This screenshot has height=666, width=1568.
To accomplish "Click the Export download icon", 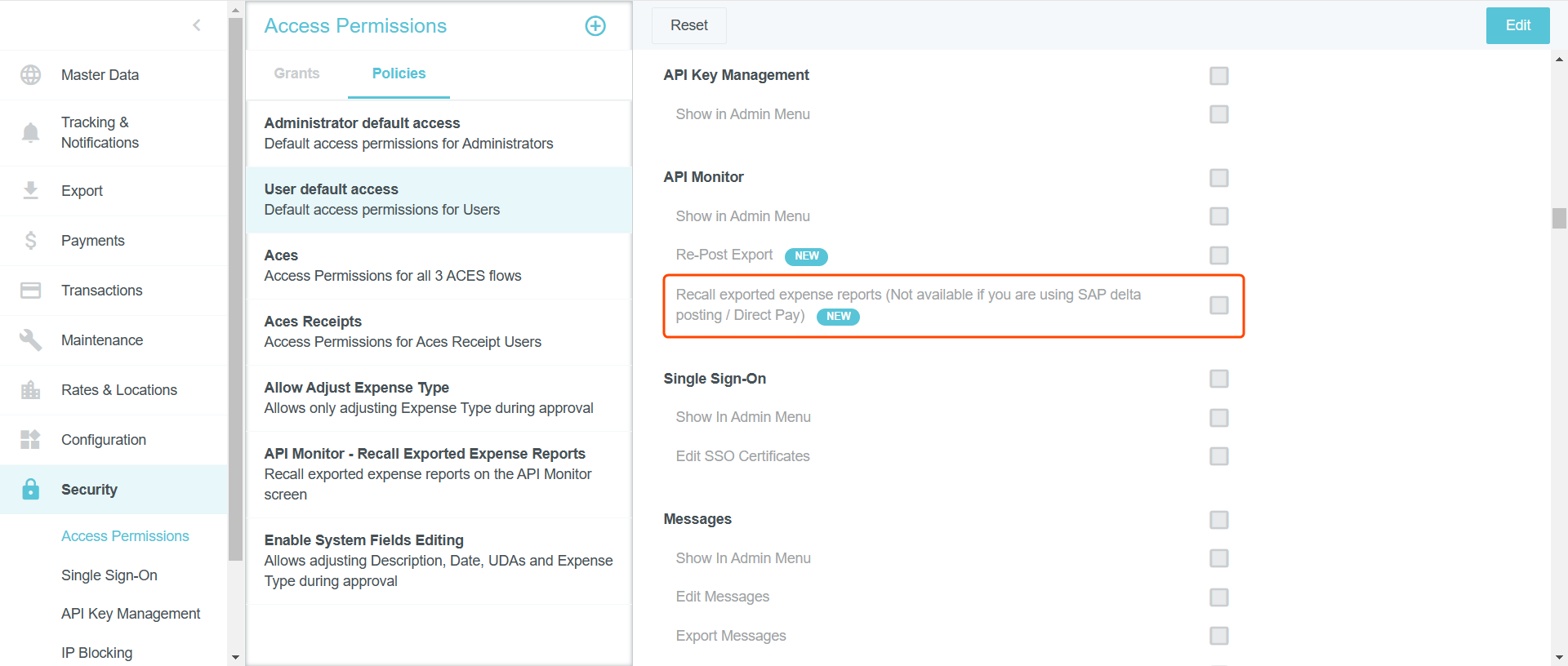I will pyautogui.click(x=30, y=190).
